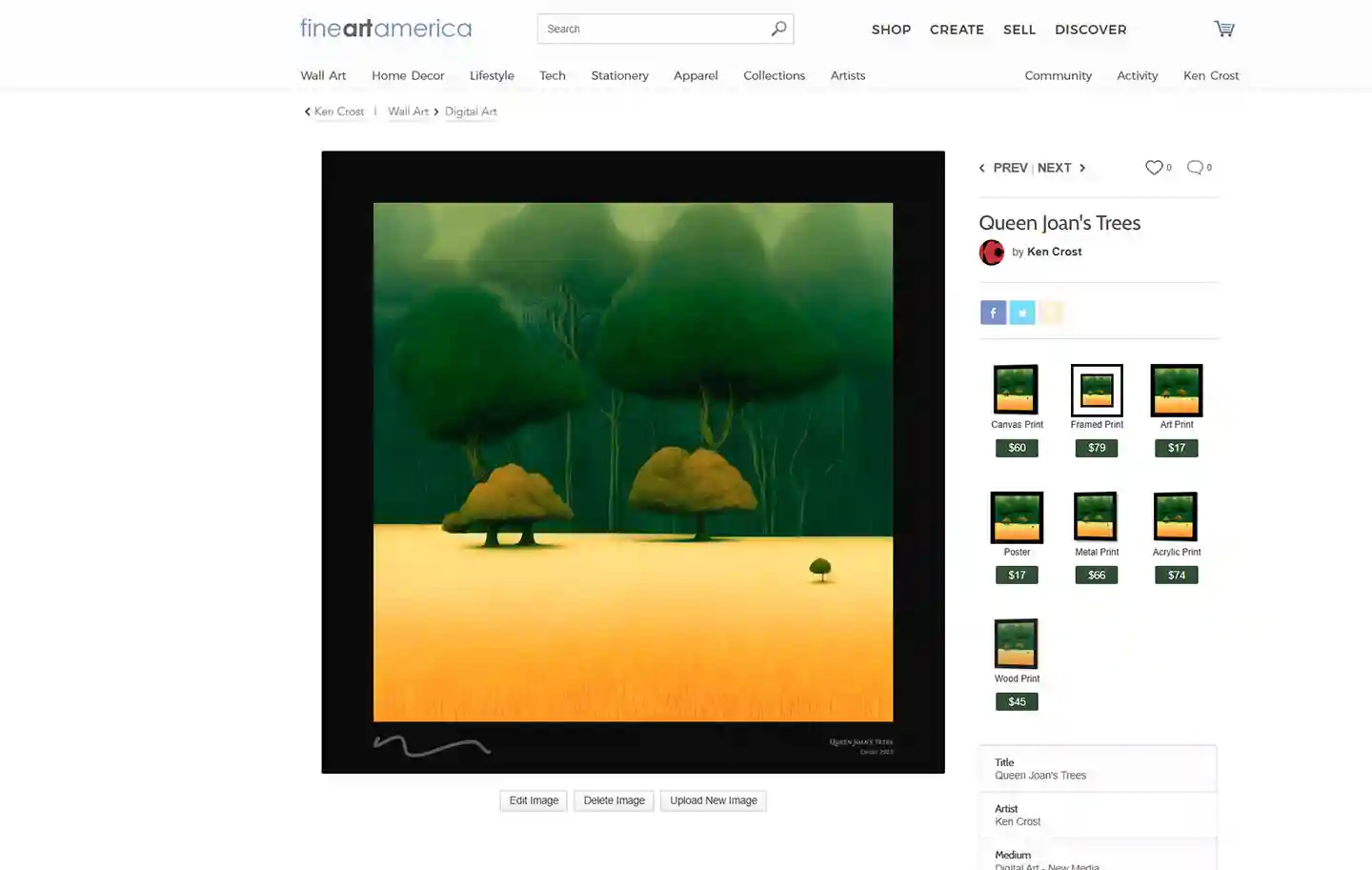The width and height of the screenshot is (1372, 870).
Task: Click the Delete Image button
Action: (614, 800)
